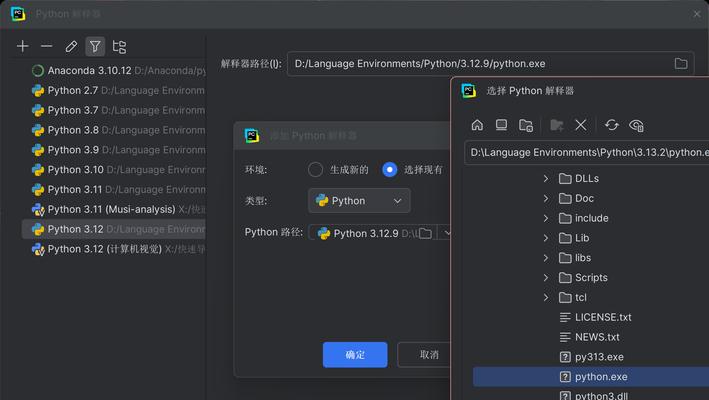
Task: Select Python 3.12 D:/Language interpreter
Action: click(x=113, y=229)
